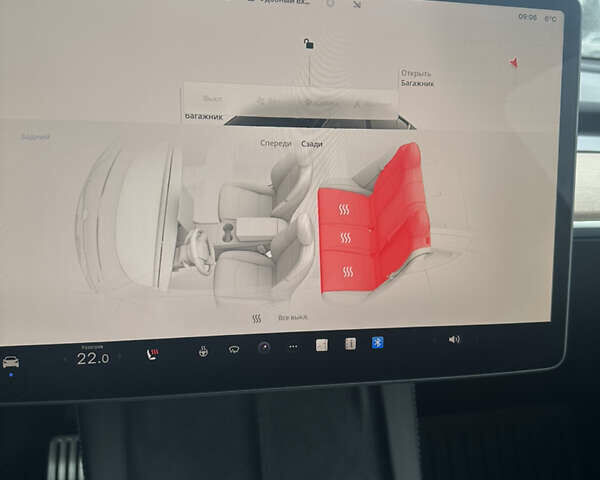Tap the heated steering wheel icon
Viewport: 600px width, 480px height.
tap(203, 351)
